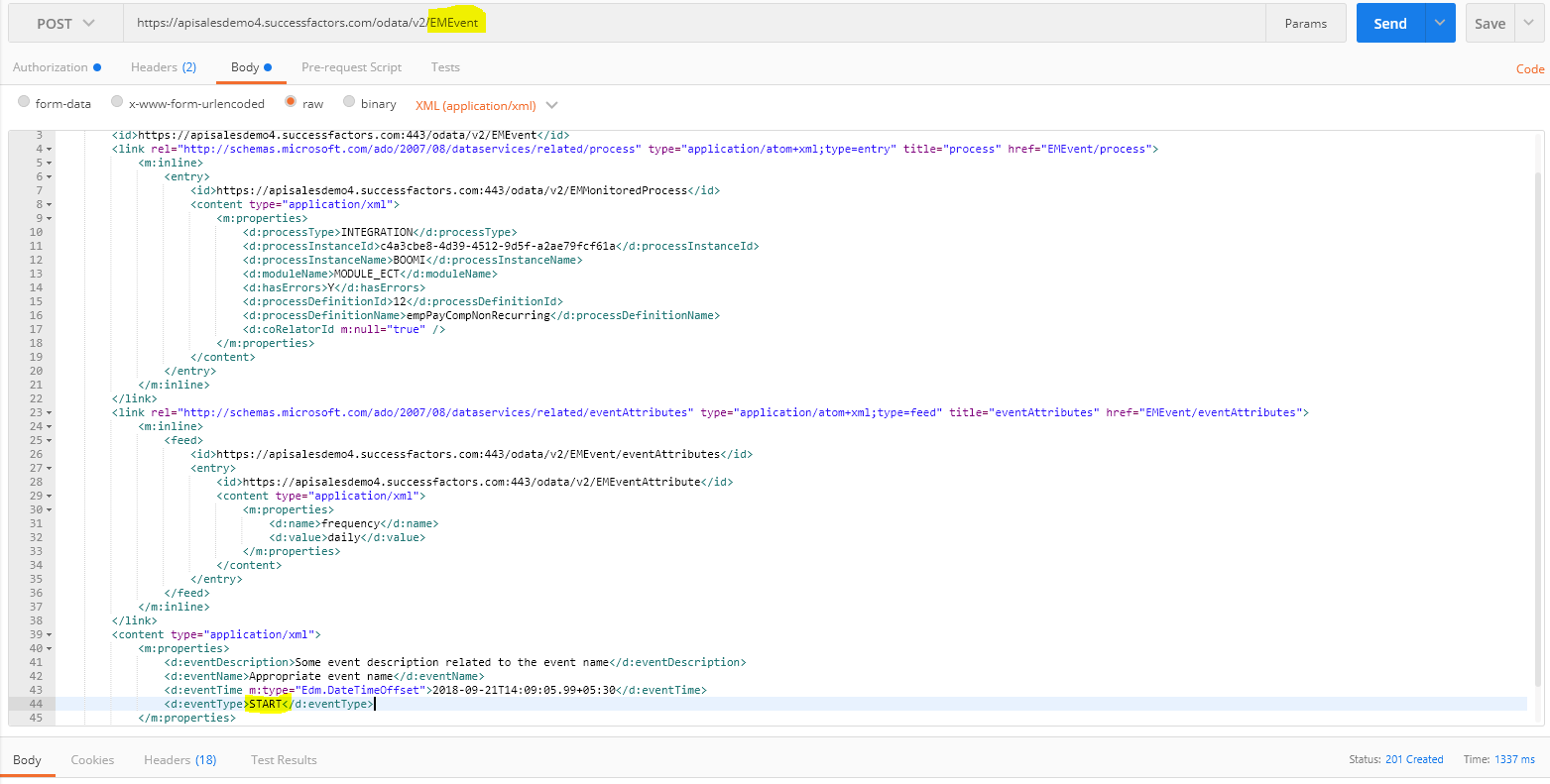The width and height of the screenshot is (1550, 784).
Task: Click the empPayCompNonRecurring definition name
Action: tap(478, 315)
